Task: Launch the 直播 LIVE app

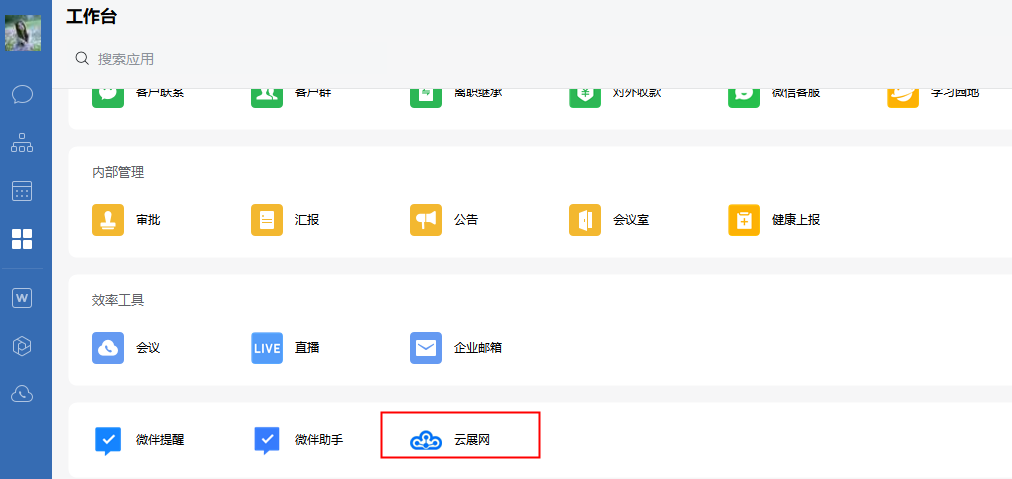Action: (x=285, y=348)
